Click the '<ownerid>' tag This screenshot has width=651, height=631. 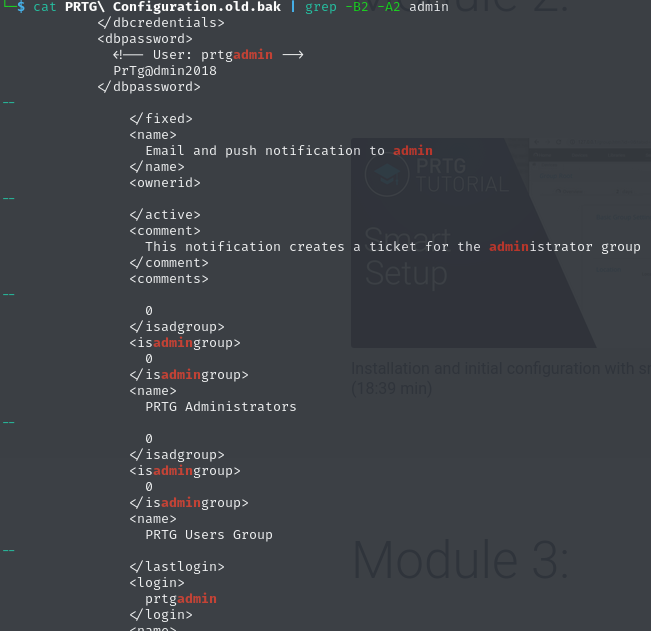pos(165,183)
